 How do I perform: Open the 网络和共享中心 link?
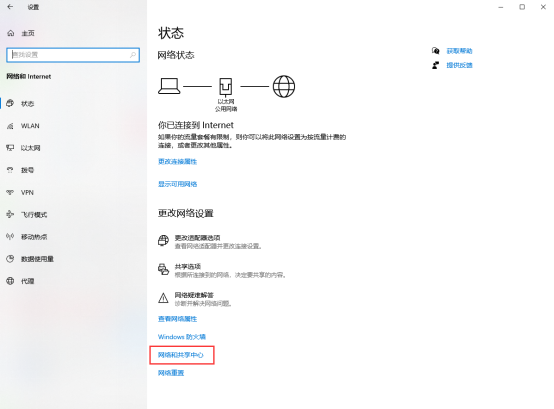point(181,355)
